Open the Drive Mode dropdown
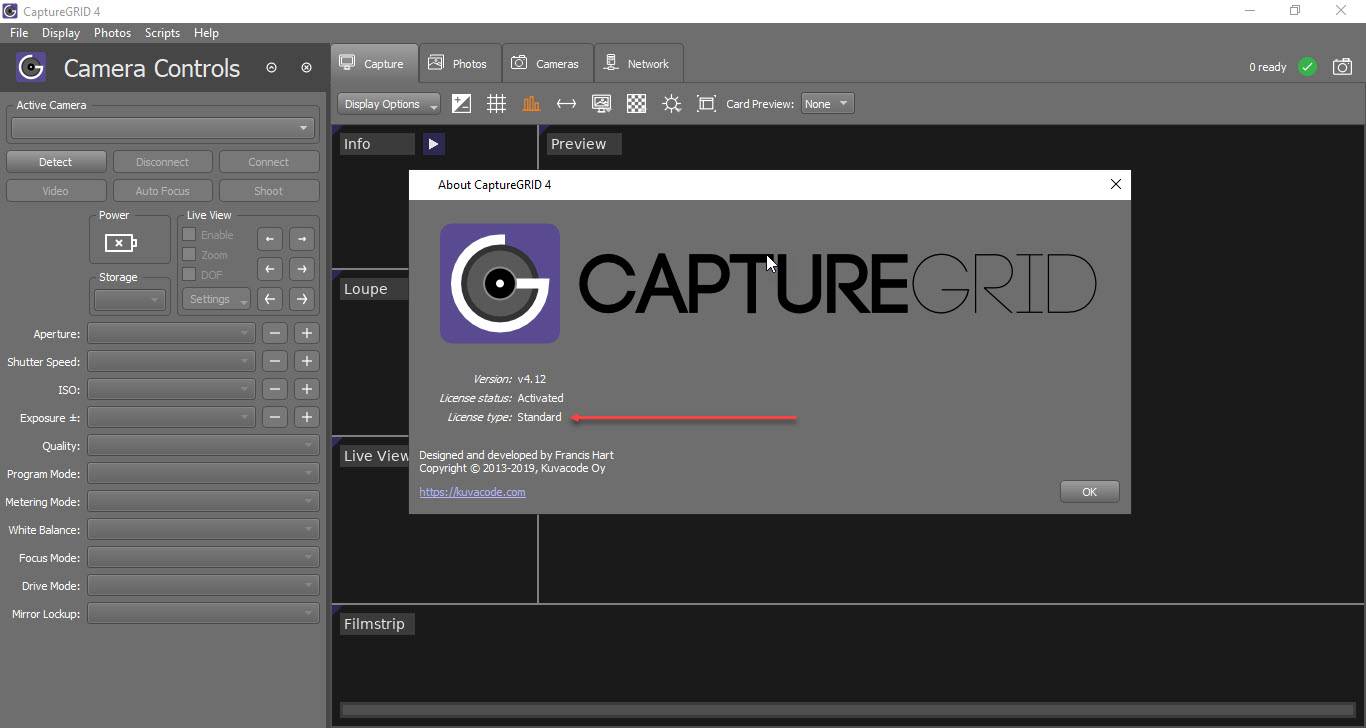 click(203, 586)
